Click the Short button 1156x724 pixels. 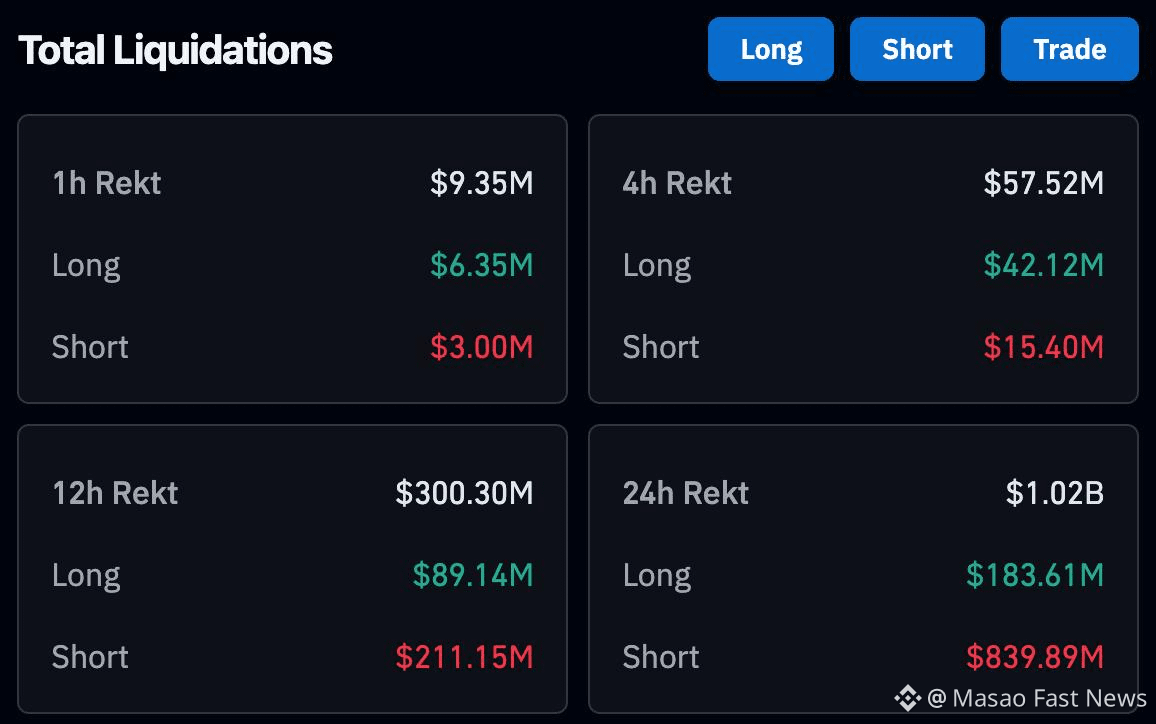pyautogui.click(x=917, y=49)
